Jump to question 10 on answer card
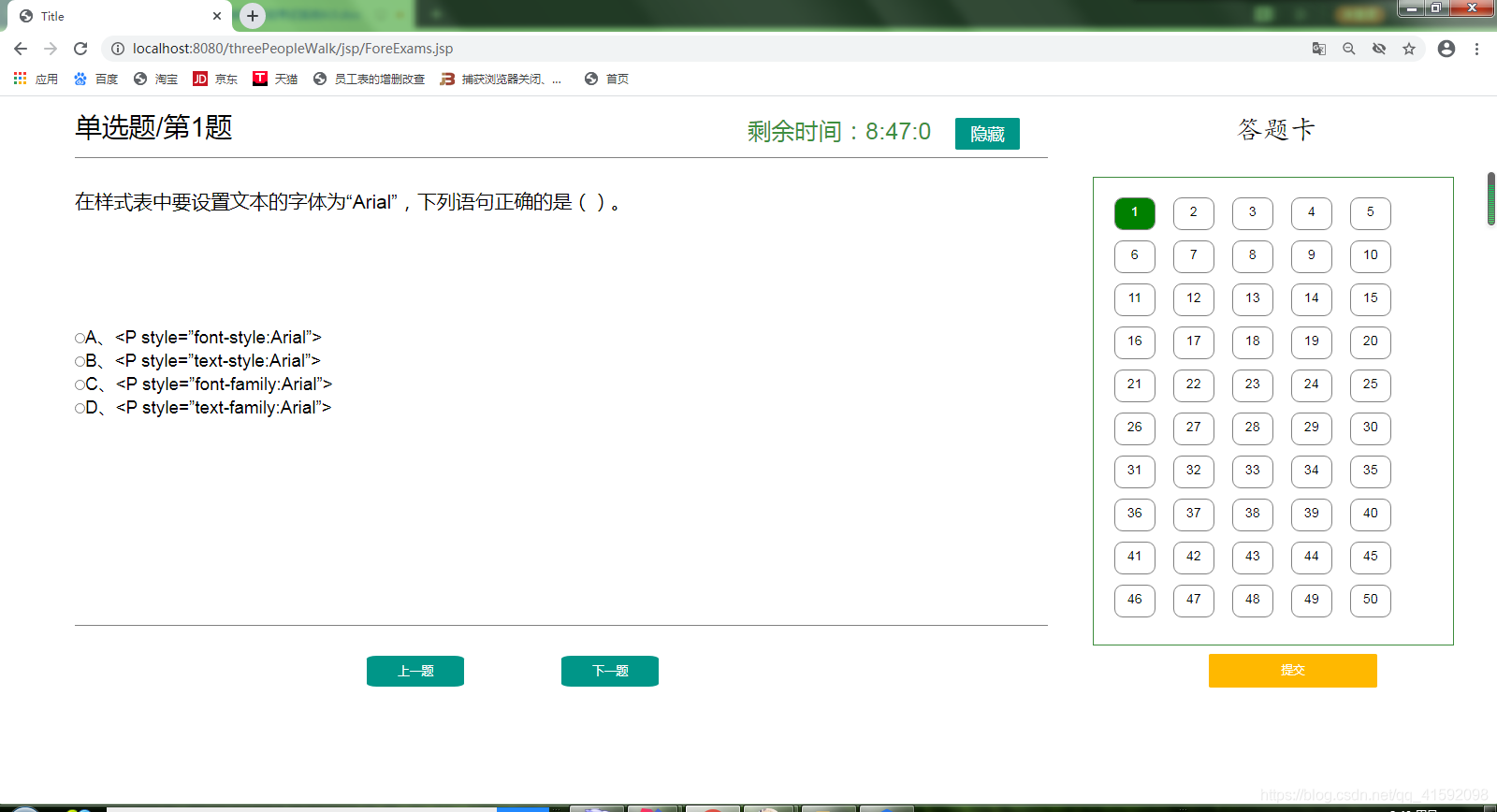 [x=1371, y=256]
